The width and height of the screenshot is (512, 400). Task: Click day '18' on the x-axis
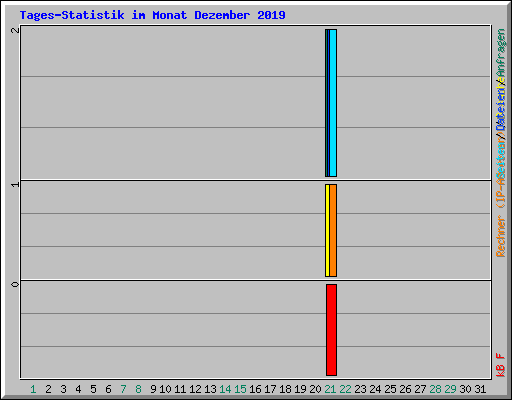click(285, 389)
